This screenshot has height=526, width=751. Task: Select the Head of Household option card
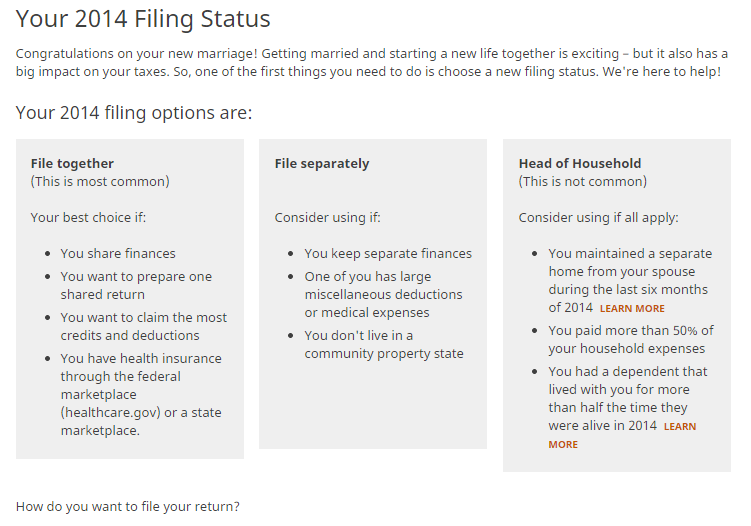[617, 305]
